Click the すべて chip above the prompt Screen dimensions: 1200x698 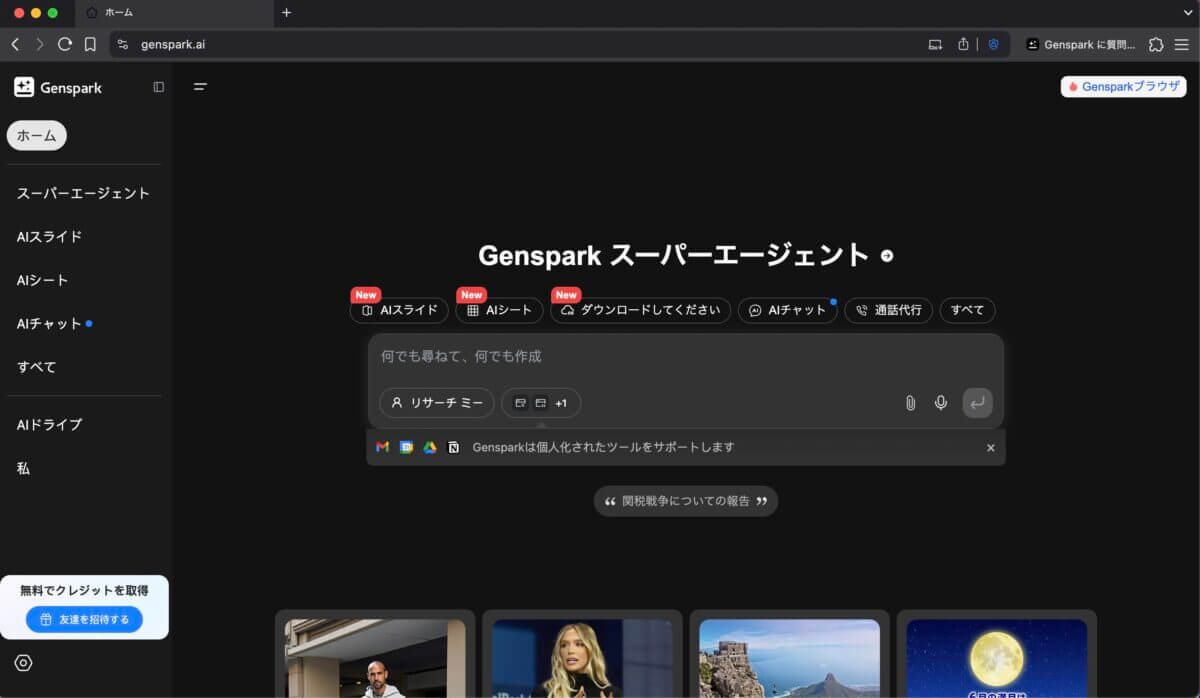click(x=967, y=310)
